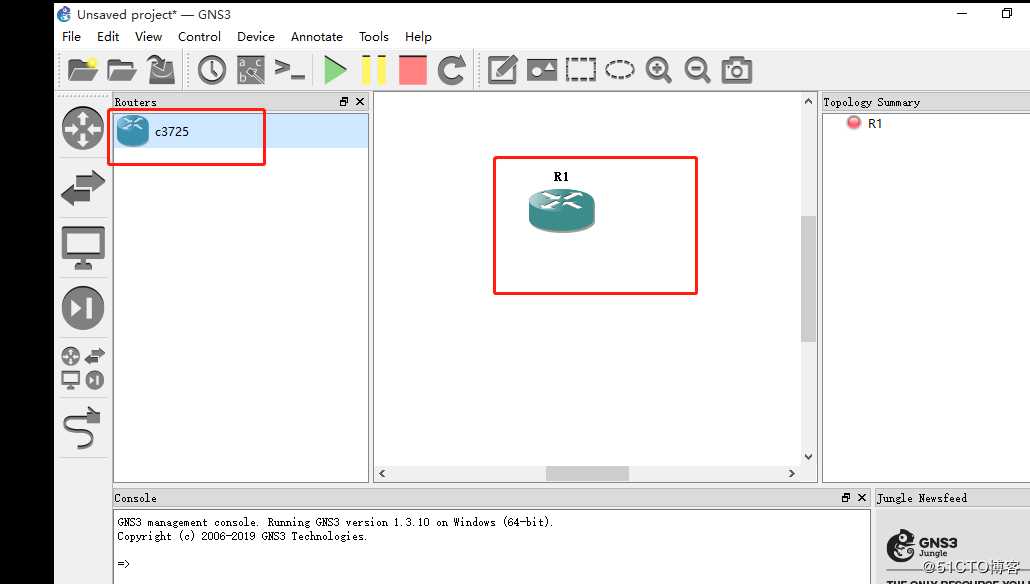Click the GNS3 Jungle logo

click(921, 547)
